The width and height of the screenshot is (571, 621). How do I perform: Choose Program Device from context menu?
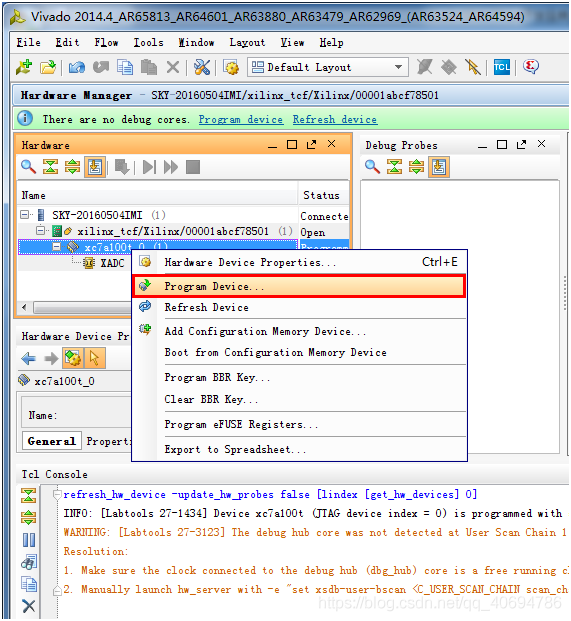(299, 286)
